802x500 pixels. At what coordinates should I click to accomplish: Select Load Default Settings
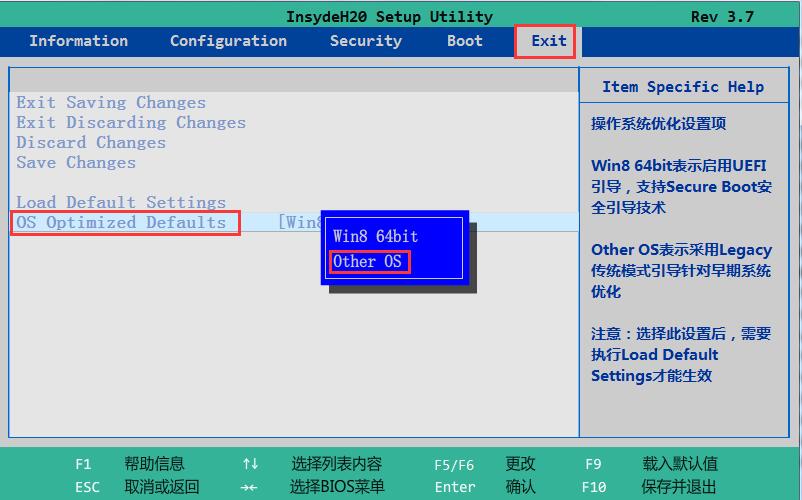click(121, 202)
